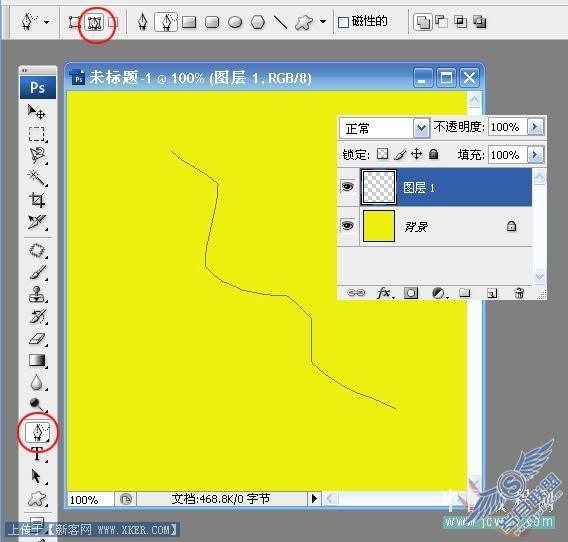Pick the Ellipse shape tool in options bar

tap(235, 22)
